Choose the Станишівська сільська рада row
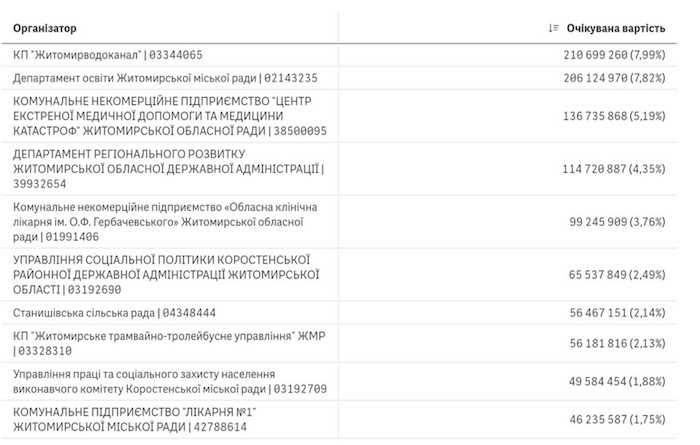700x445 pixels. tap(110, 312)
